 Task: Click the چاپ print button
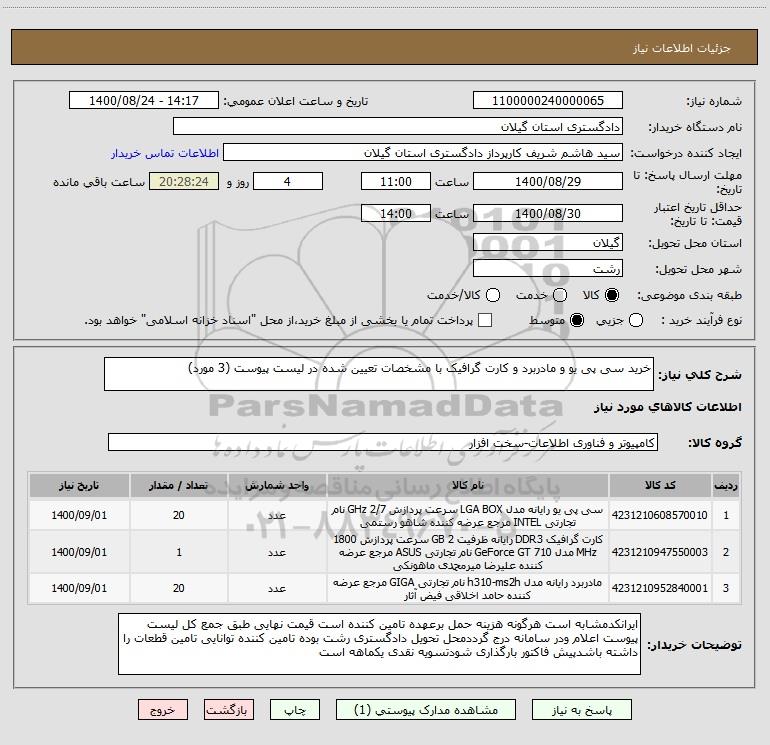295,710
